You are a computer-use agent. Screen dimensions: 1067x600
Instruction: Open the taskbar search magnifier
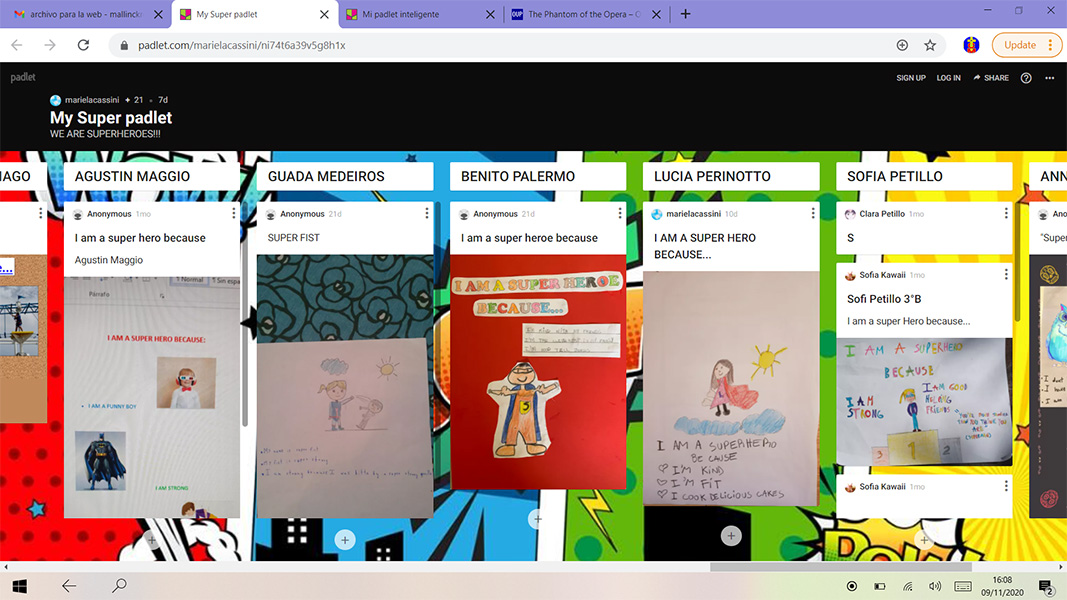[119, 586]
